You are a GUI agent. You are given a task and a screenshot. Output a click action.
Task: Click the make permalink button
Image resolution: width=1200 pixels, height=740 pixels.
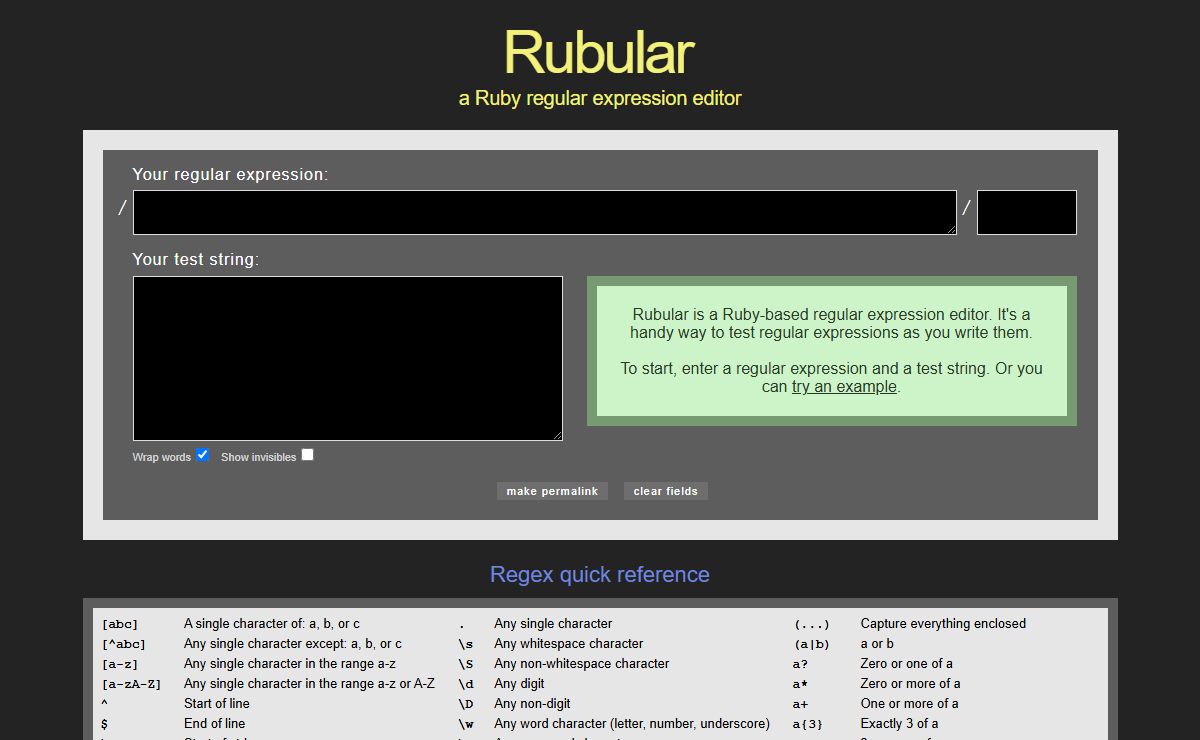point(552,491)
